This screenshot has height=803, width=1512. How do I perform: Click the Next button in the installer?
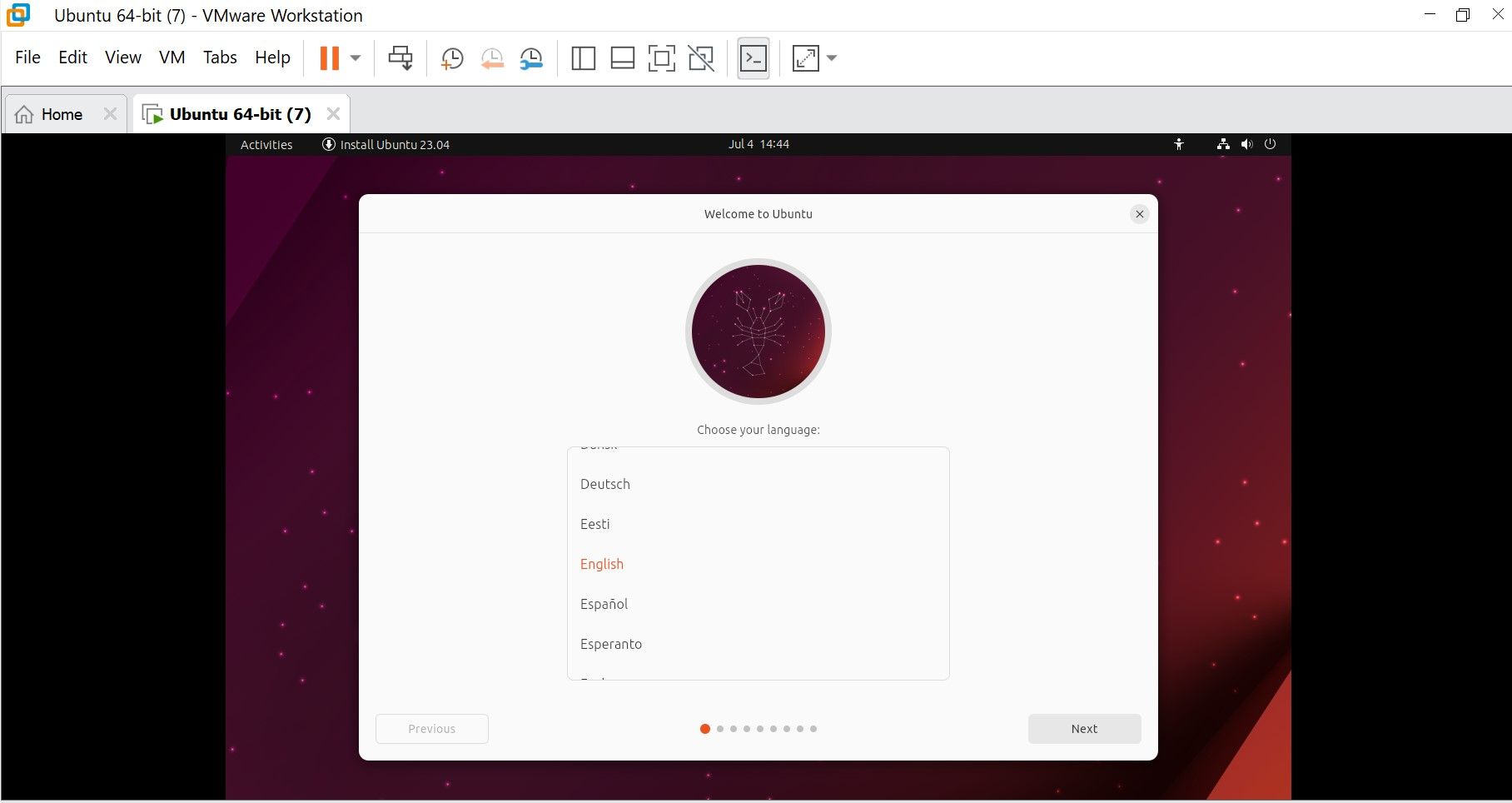[x=1083, y=728]
